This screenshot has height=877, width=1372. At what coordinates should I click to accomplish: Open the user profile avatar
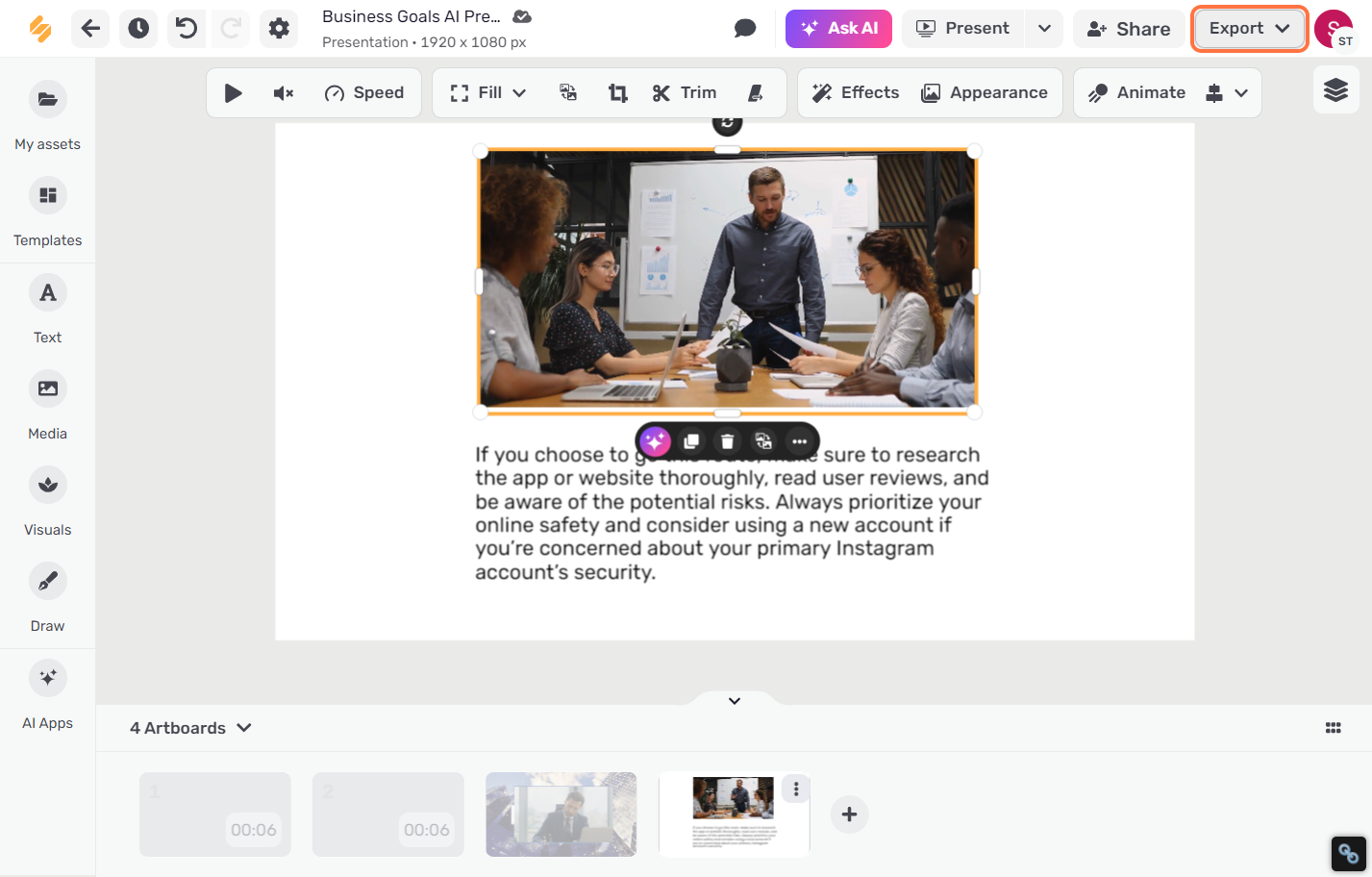click(1335, 29)
